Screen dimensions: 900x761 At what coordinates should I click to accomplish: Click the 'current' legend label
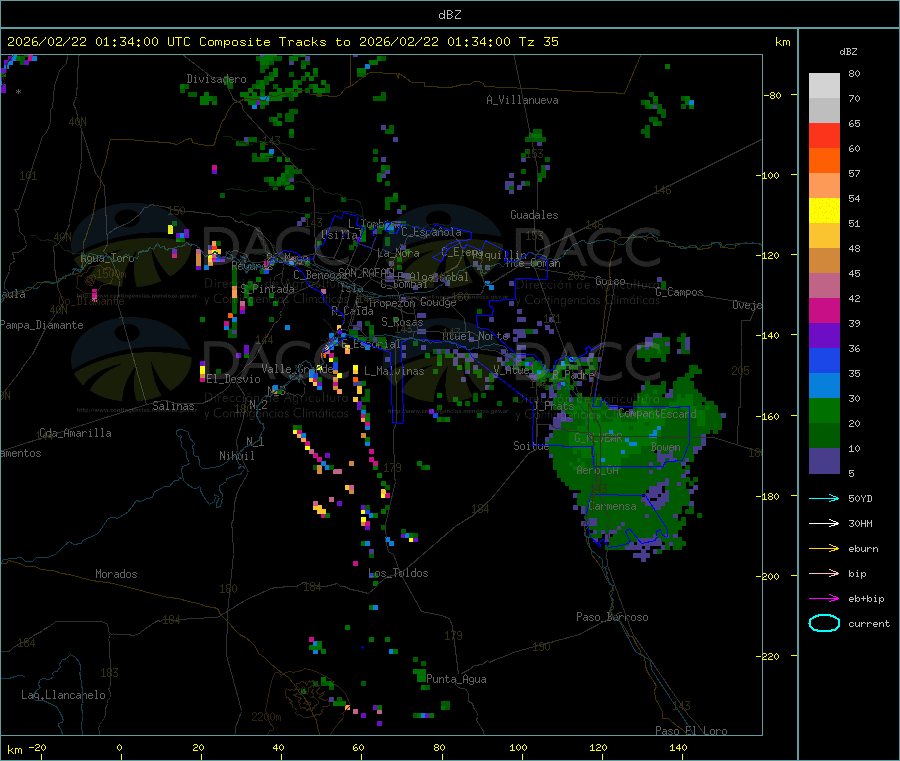coord(869,623)
